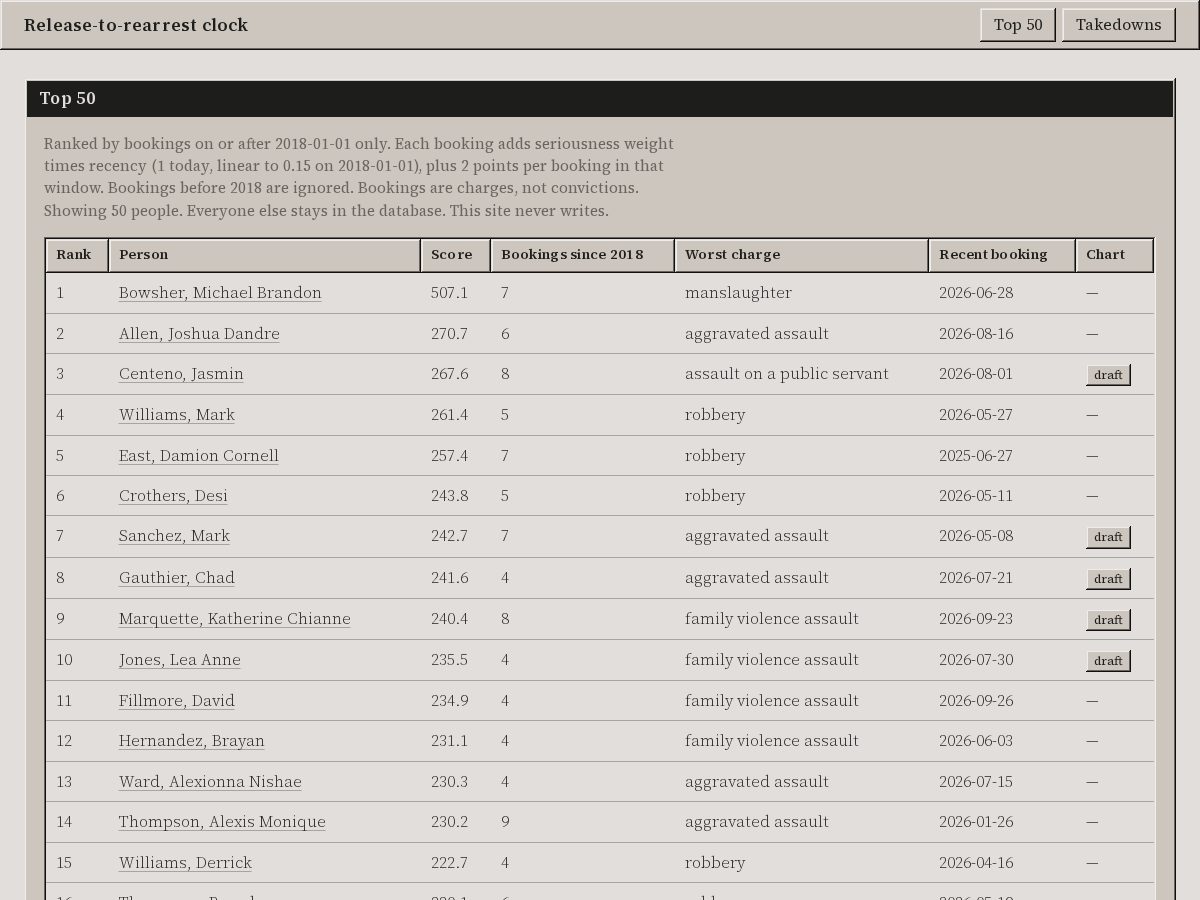Click the black 'Top 50' panel heading

(600, 99)
